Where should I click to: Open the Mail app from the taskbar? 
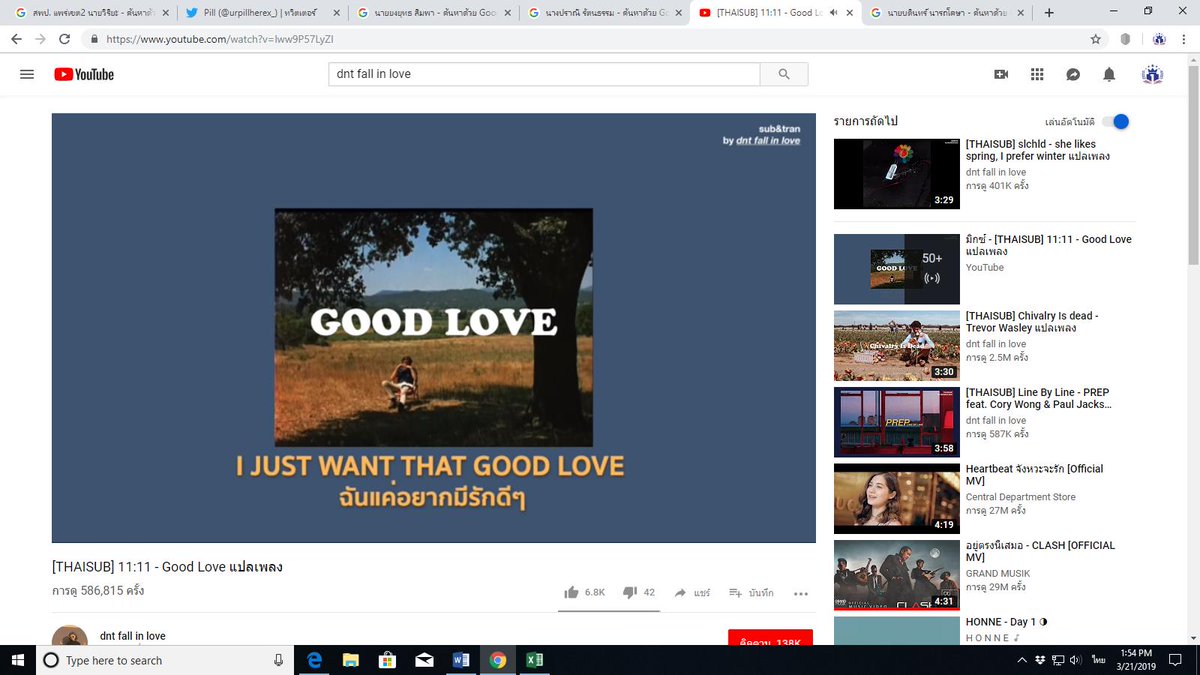click(424, 660)
